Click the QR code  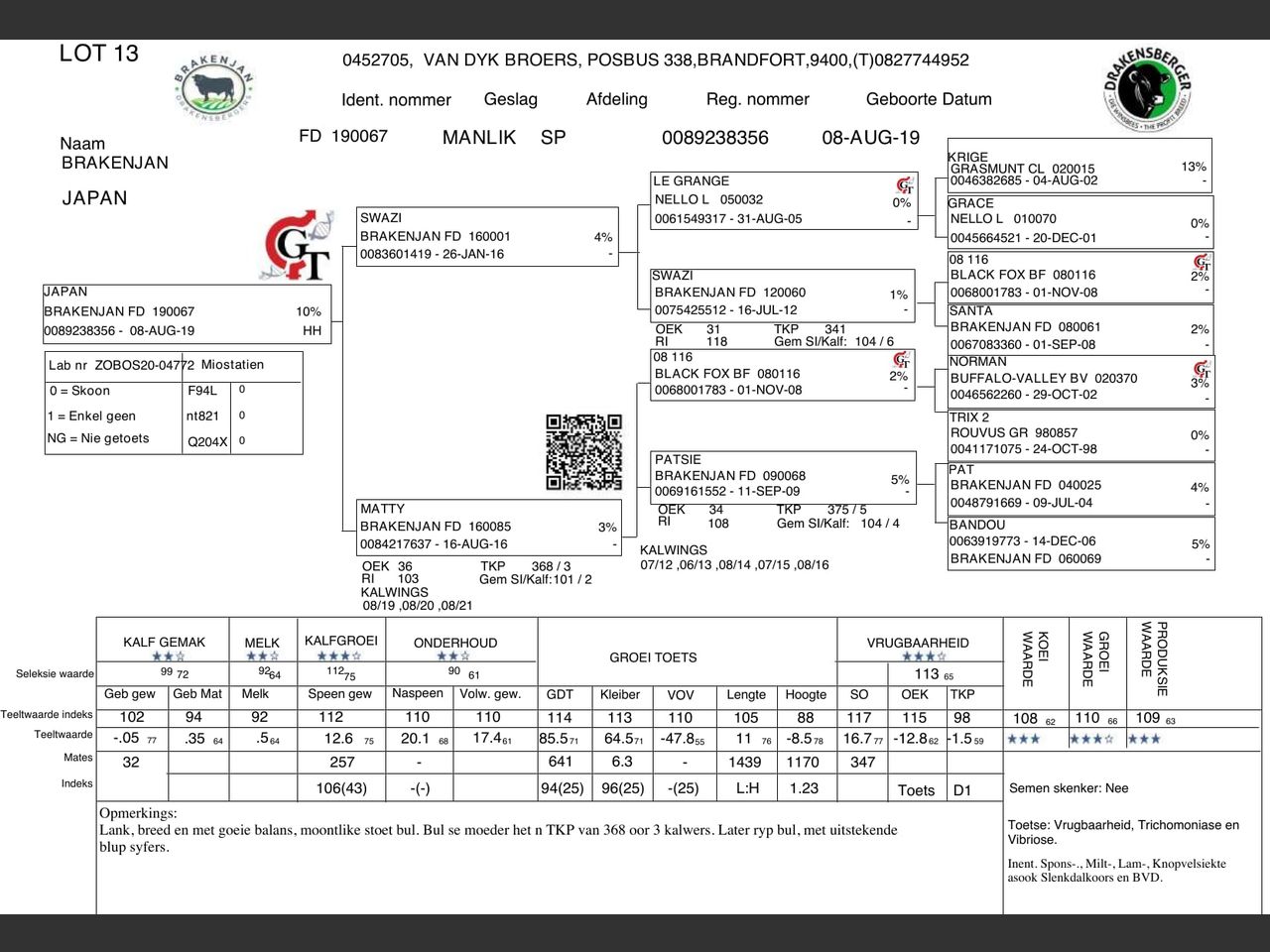point(584,452)
